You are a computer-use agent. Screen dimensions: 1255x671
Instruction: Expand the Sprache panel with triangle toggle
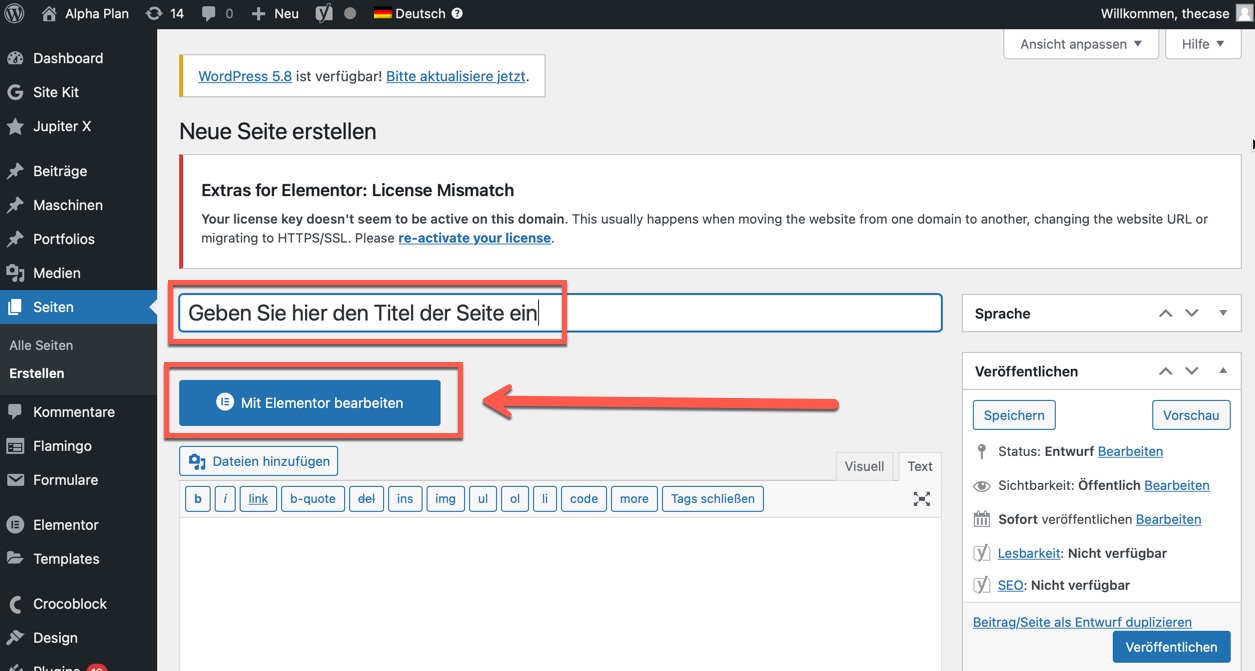coord(1222,313)
